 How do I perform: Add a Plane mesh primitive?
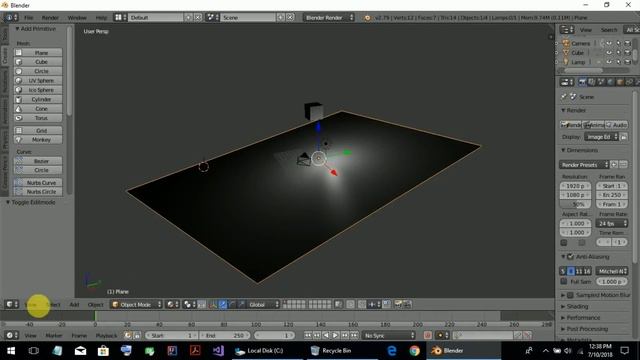[x=38, y=53]
